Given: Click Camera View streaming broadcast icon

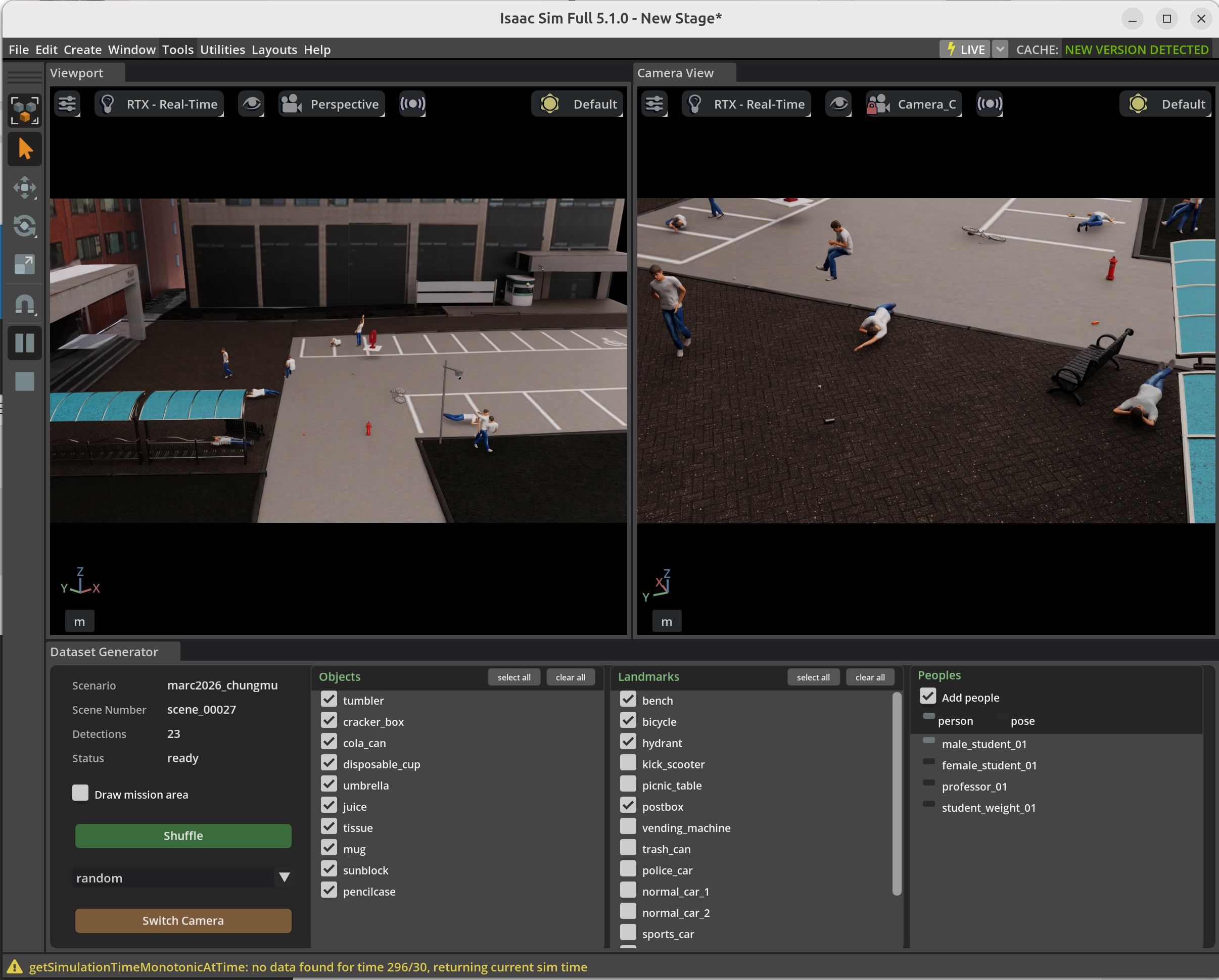Looking at the screenshot, I should point(990,104).
